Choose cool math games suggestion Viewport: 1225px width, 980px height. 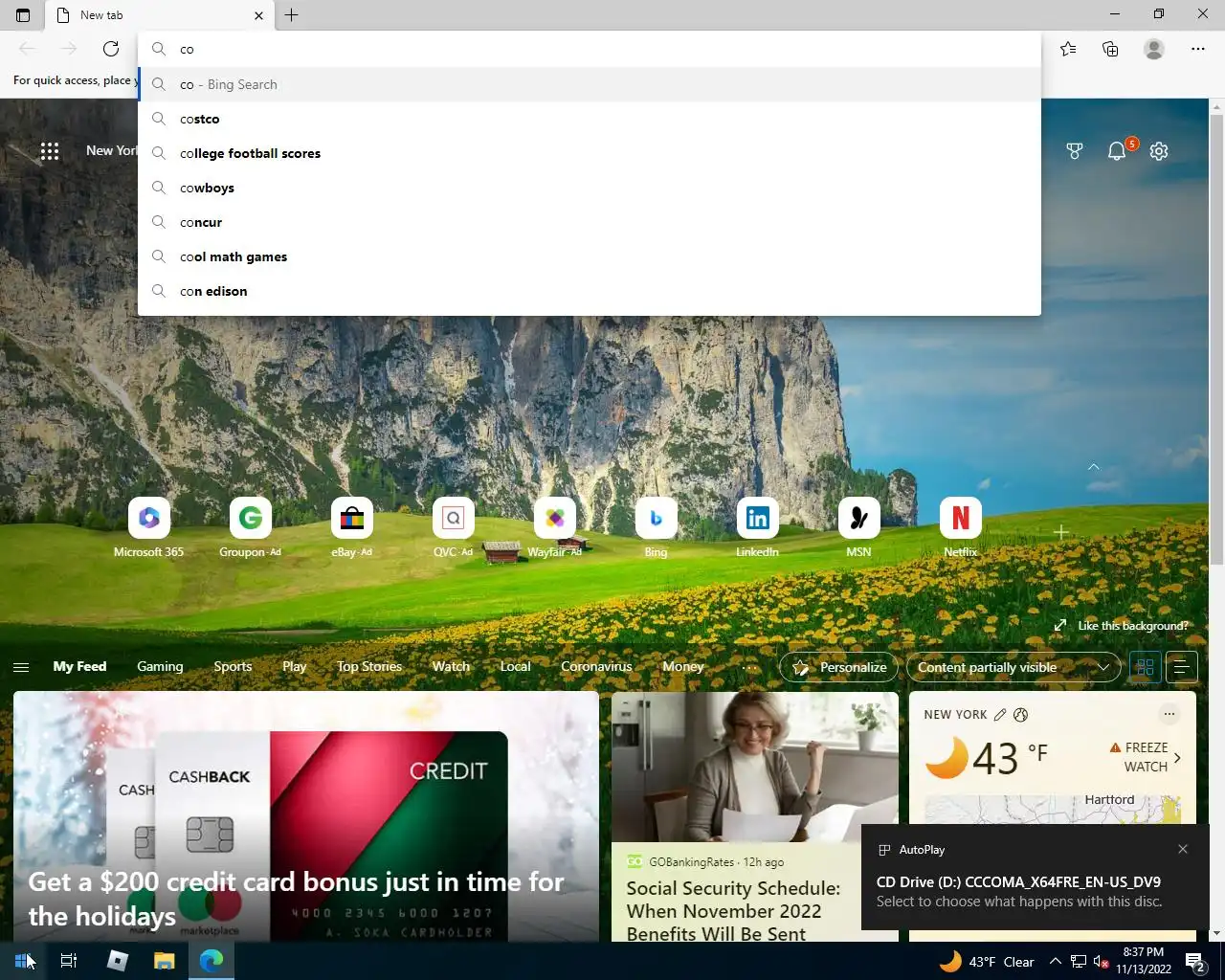[x=590, y=256]
